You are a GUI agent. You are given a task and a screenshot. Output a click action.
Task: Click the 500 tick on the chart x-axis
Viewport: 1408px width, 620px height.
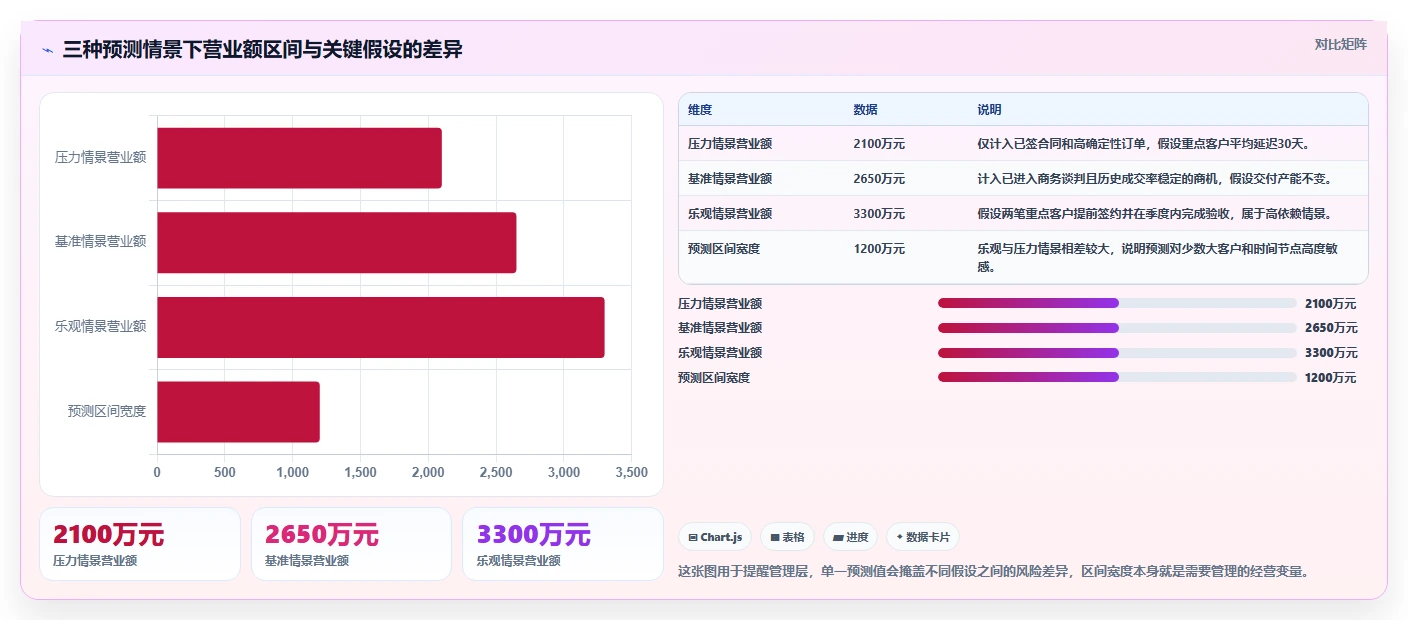(x=225, y=472)
